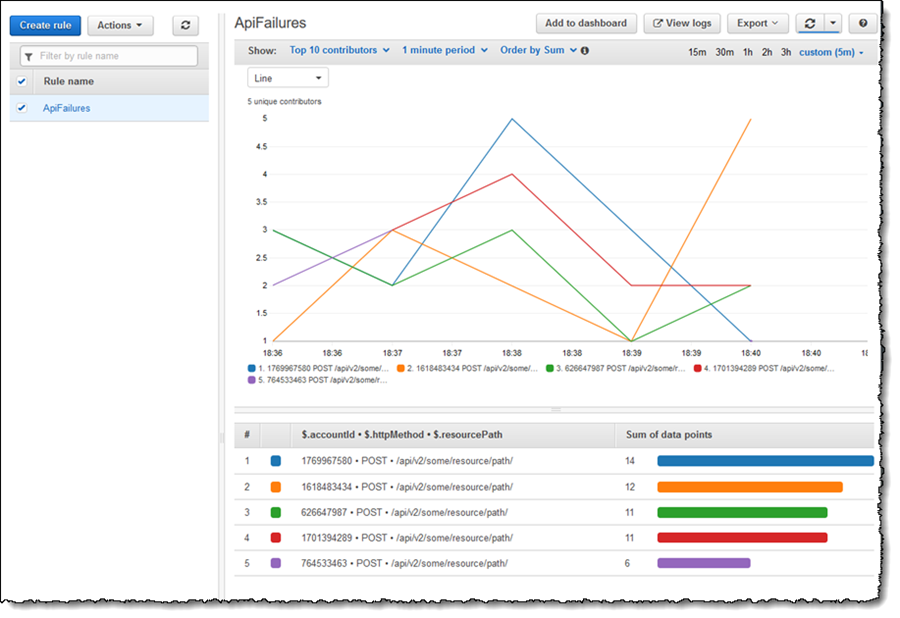Click the purple legend marker for 764533463
The height and width of the screenshot is (618, 900).
coord(251,380)
